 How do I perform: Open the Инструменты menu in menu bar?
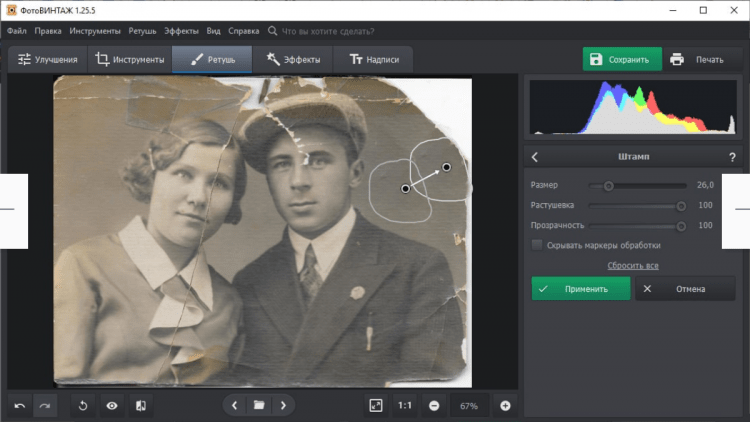95,31
